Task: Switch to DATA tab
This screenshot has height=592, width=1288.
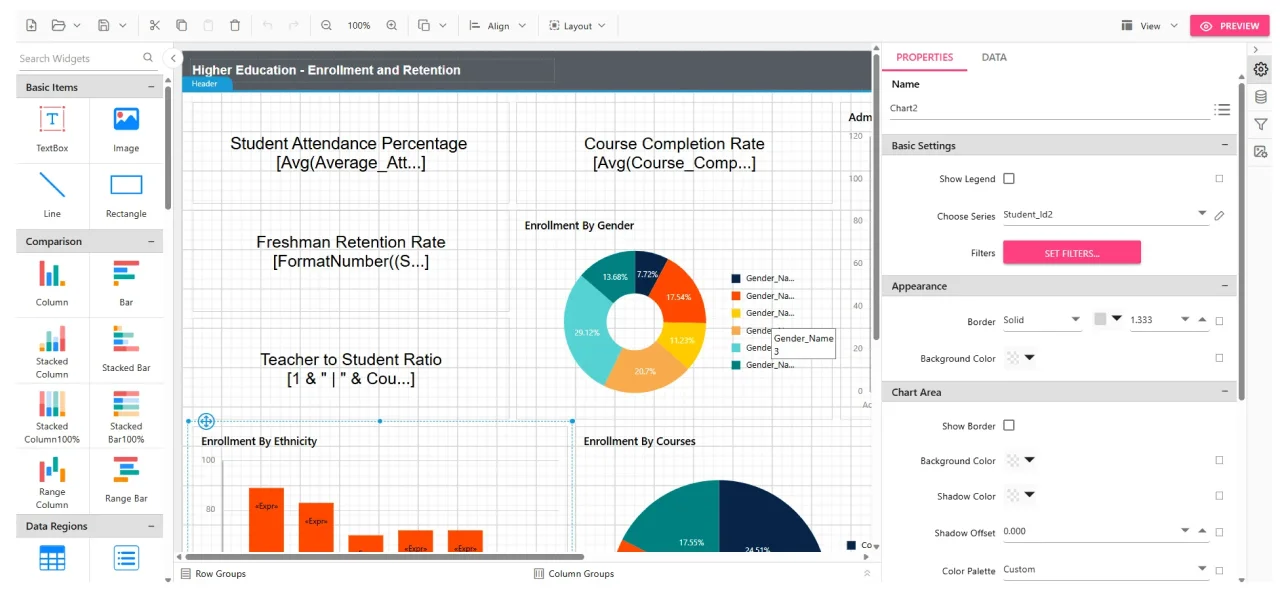Action: (994, 57)
